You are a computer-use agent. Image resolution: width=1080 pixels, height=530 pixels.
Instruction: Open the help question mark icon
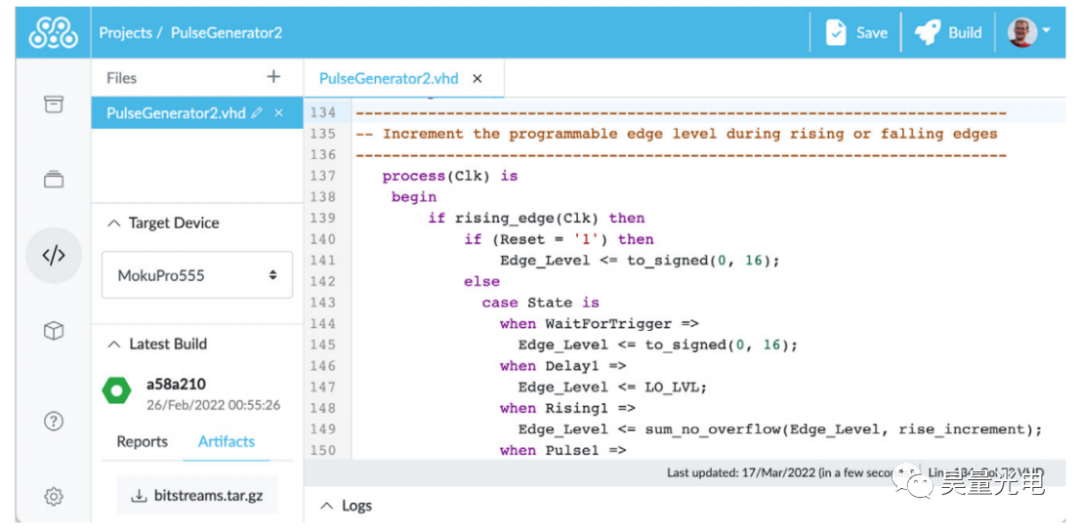[54, 421]
